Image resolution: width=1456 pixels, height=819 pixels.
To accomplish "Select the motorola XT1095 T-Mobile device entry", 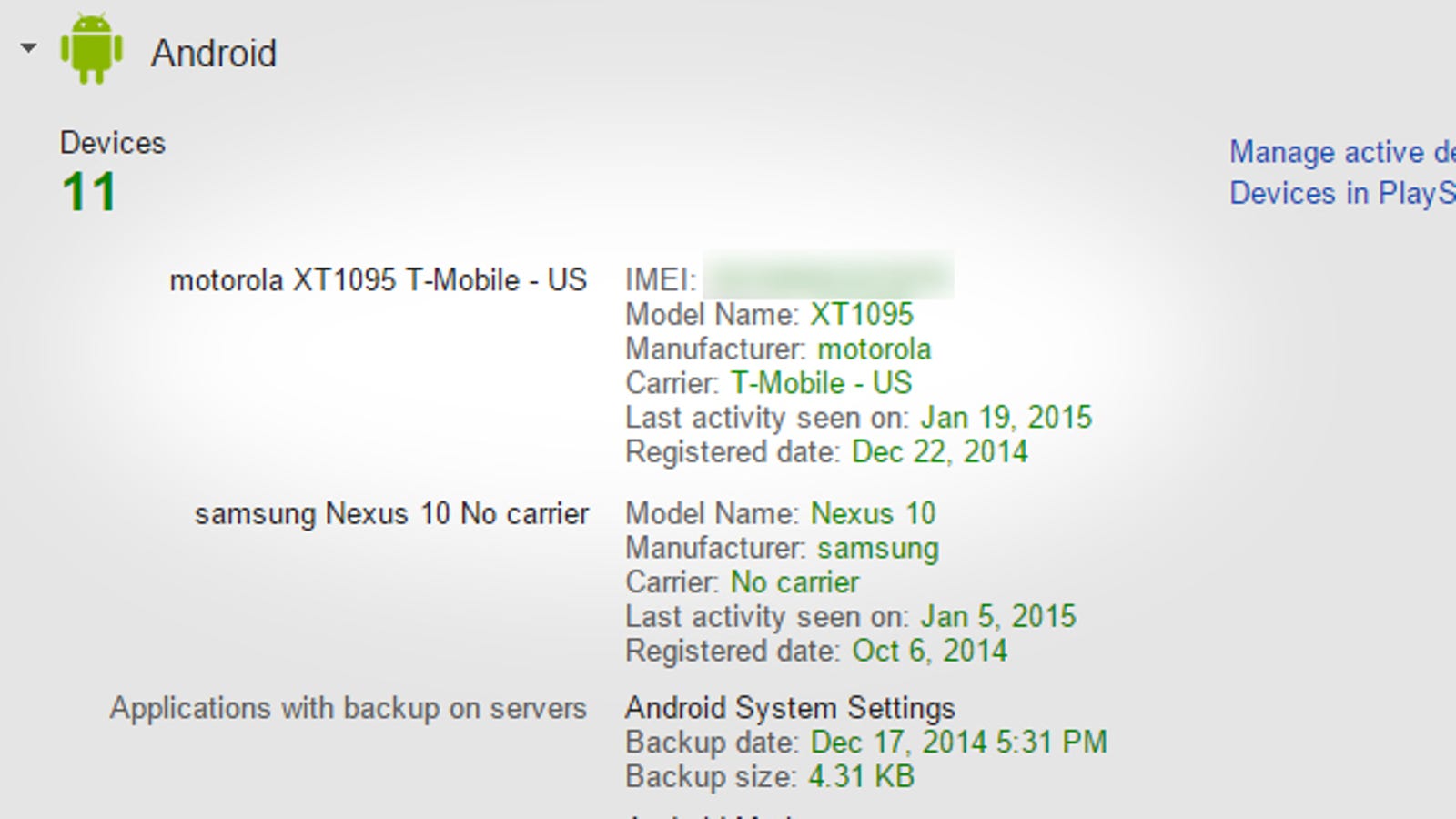I will 379,280.
